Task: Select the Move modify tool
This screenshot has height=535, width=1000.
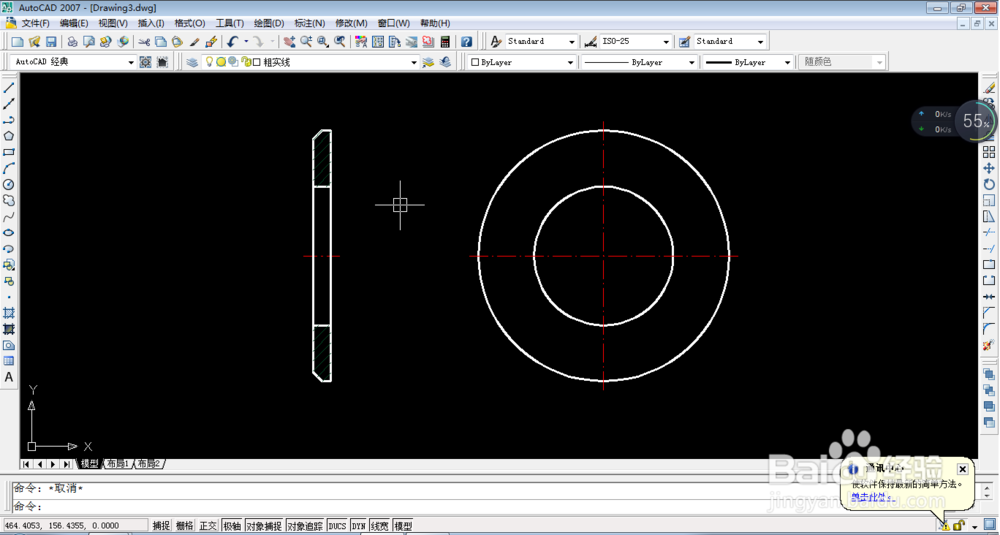Action: (989, 168)
